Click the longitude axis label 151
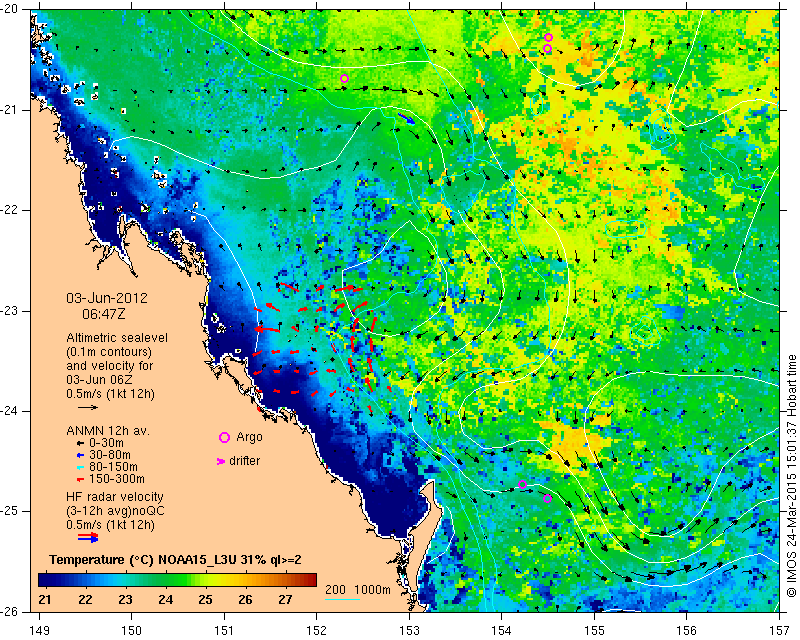This screenshot has height=640, width=800. point(224,631)
